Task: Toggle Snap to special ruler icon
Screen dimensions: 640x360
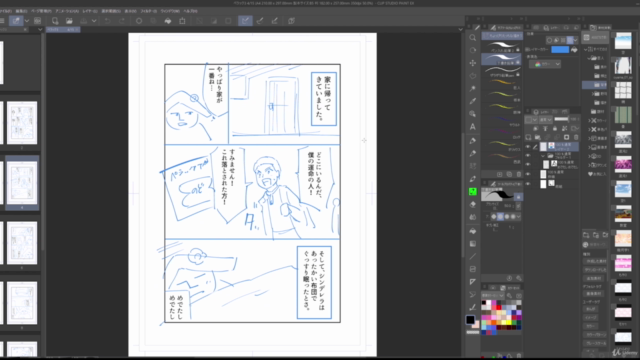Action: point(260,21)
